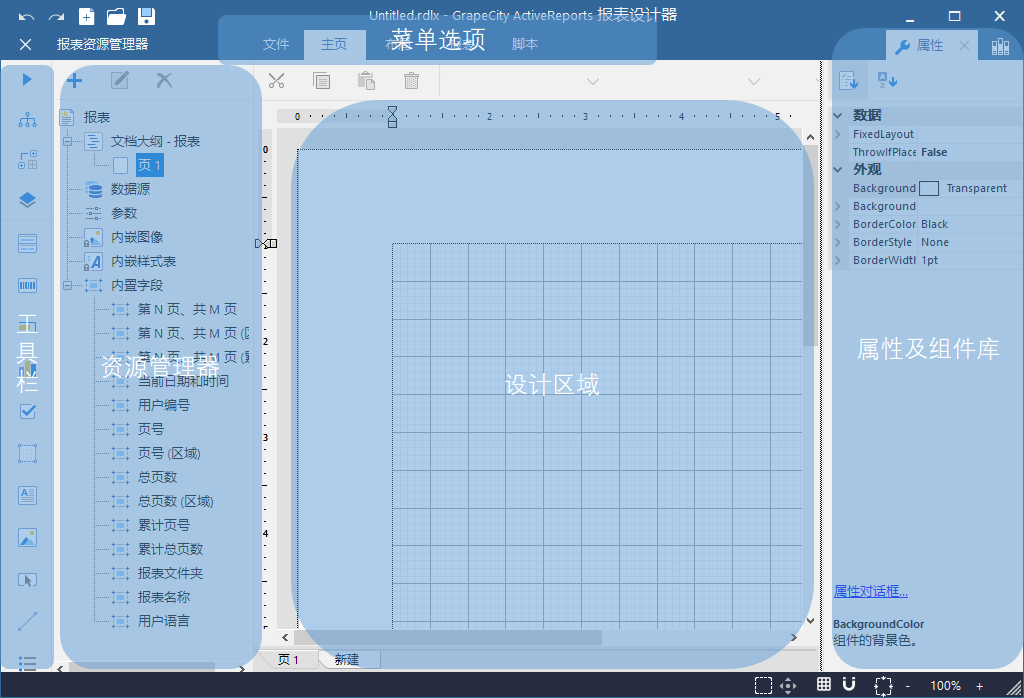Zoom out with the minus button
Image resolution: width=1024 pixels, height=698 pixels.
pos(907,686)
